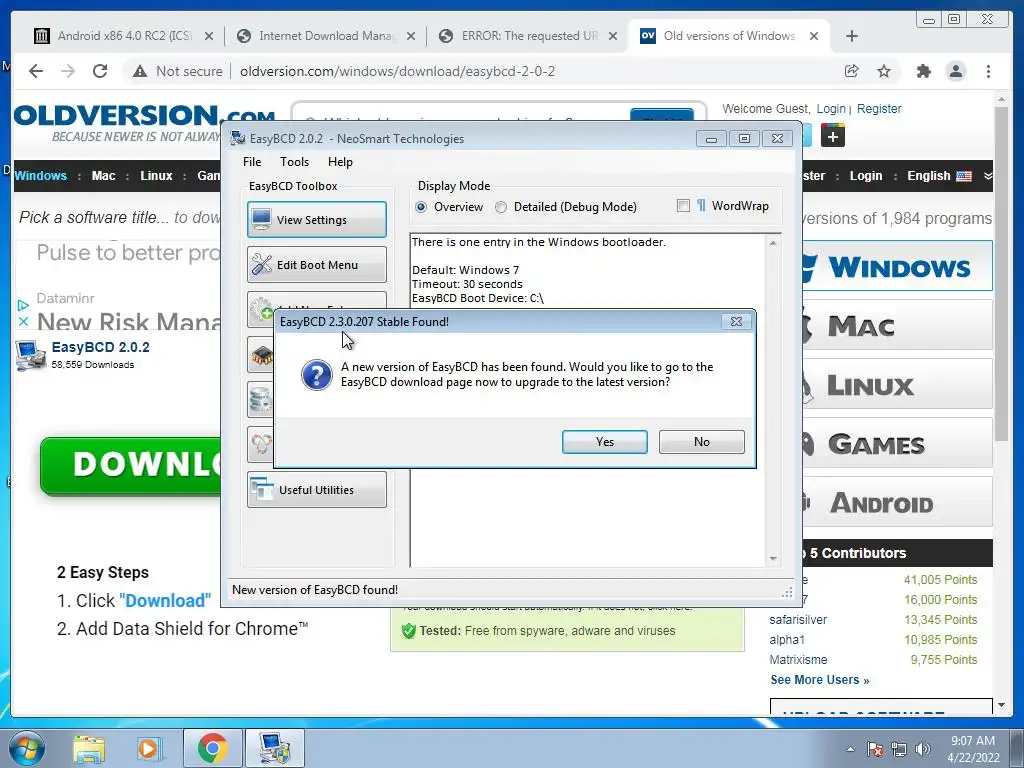Click the black plus share icon on page
This screenshot has height=768, width=1024.
pyautogui.click(x=833, y=136)
